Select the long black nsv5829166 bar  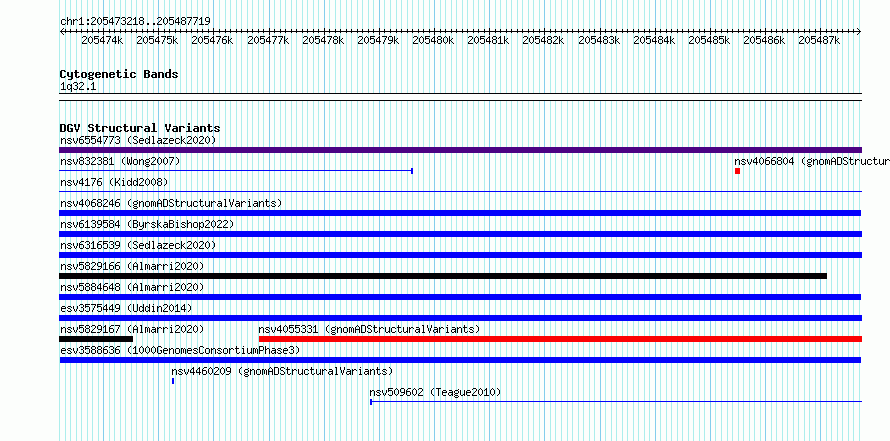point(443,276)
